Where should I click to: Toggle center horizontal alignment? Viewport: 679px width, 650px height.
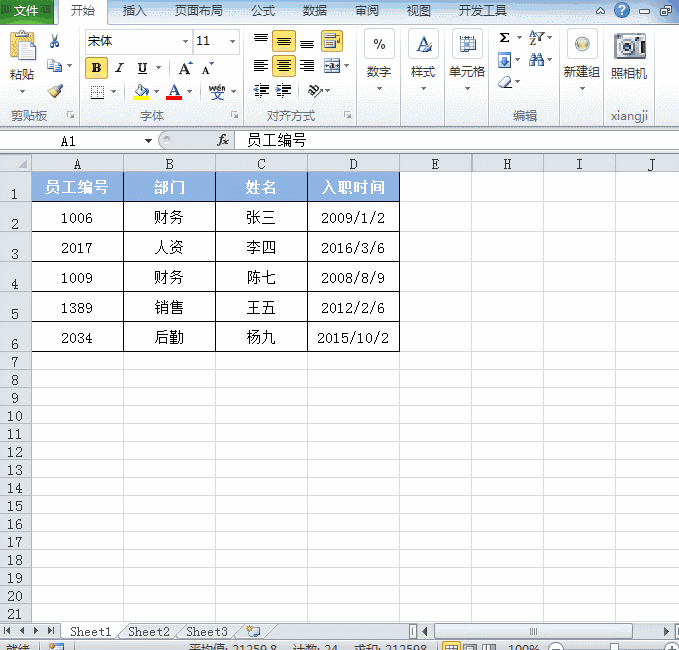point(284,66)
